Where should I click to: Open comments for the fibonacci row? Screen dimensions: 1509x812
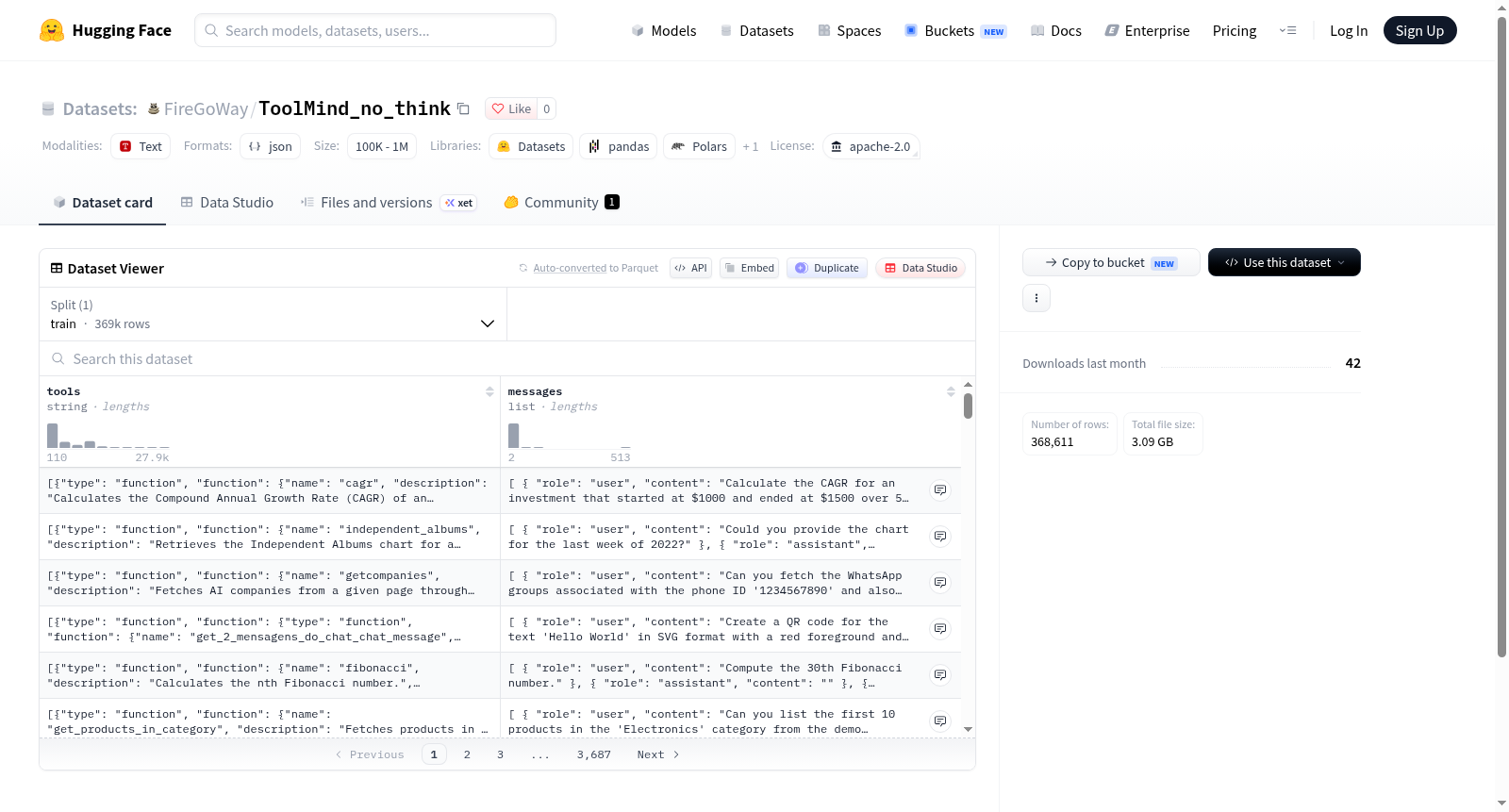[x=940, y=675]
